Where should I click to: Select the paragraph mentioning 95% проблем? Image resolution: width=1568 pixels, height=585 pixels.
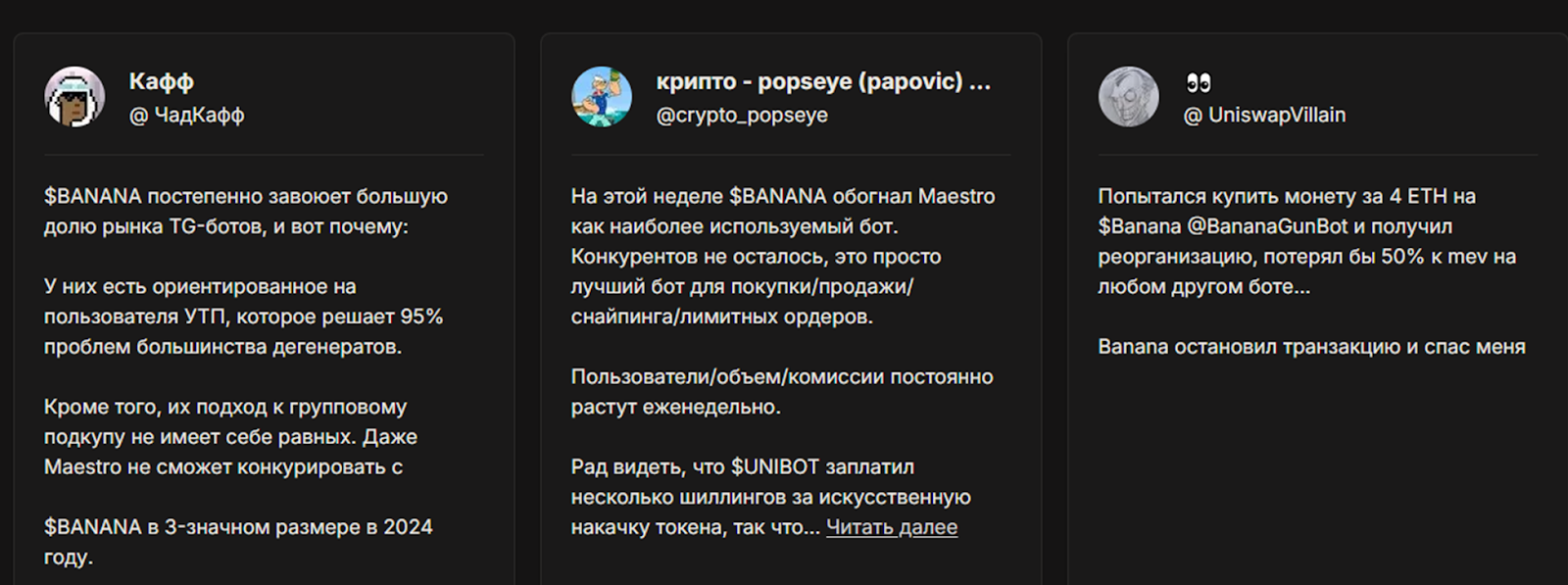point(243,317)
